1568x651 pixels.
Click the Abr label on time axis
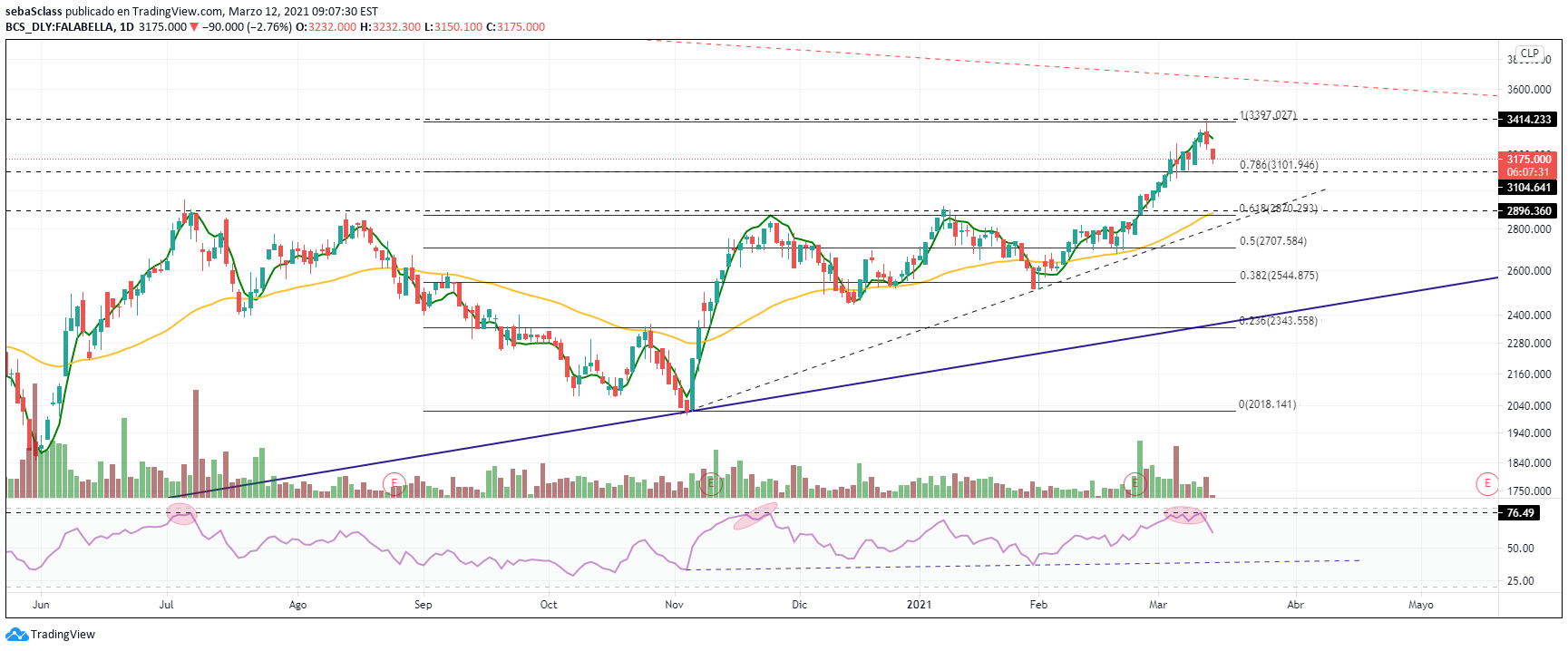point(1296,605)
